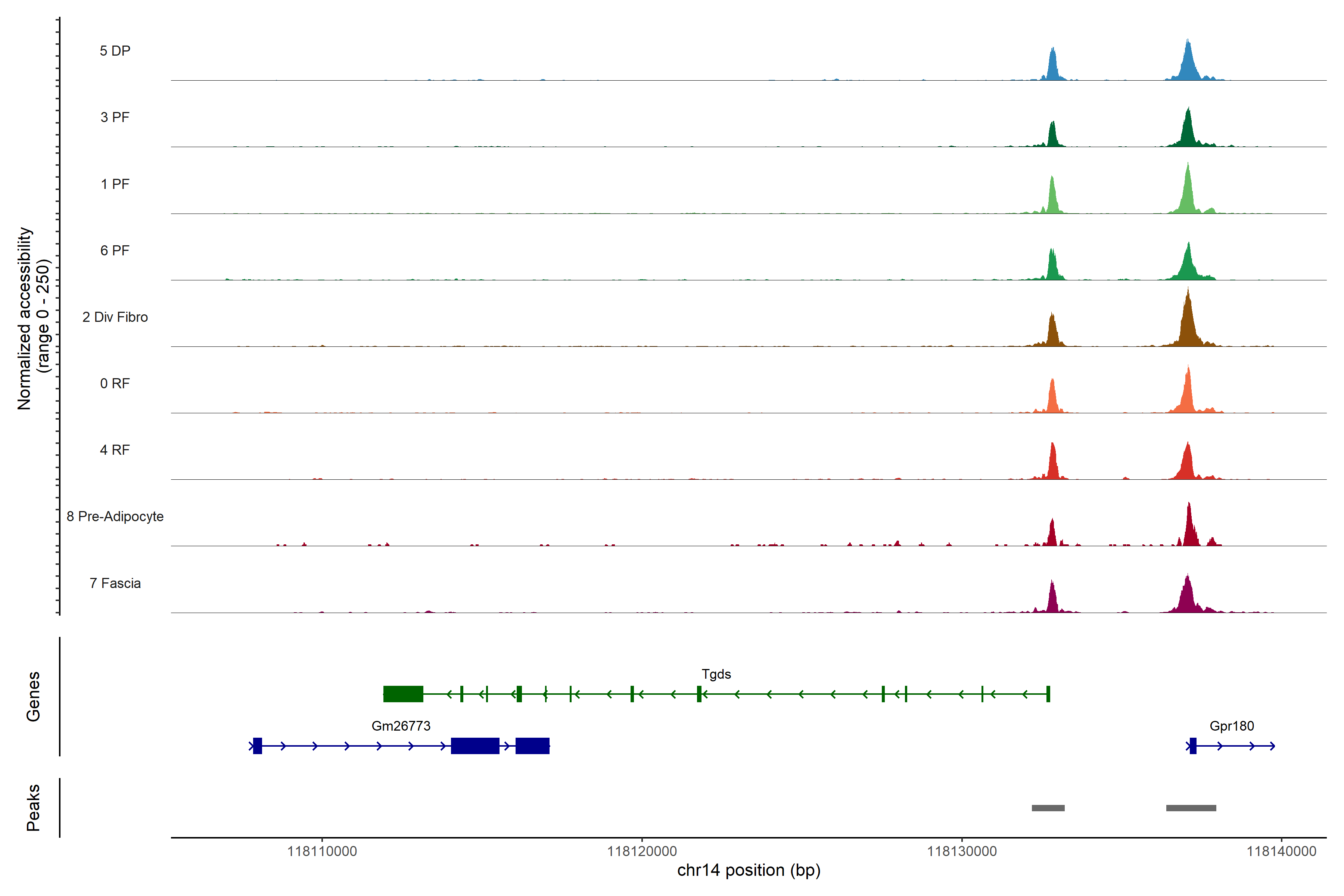Click the large green Tgds exon block

[x=403, y=694]
